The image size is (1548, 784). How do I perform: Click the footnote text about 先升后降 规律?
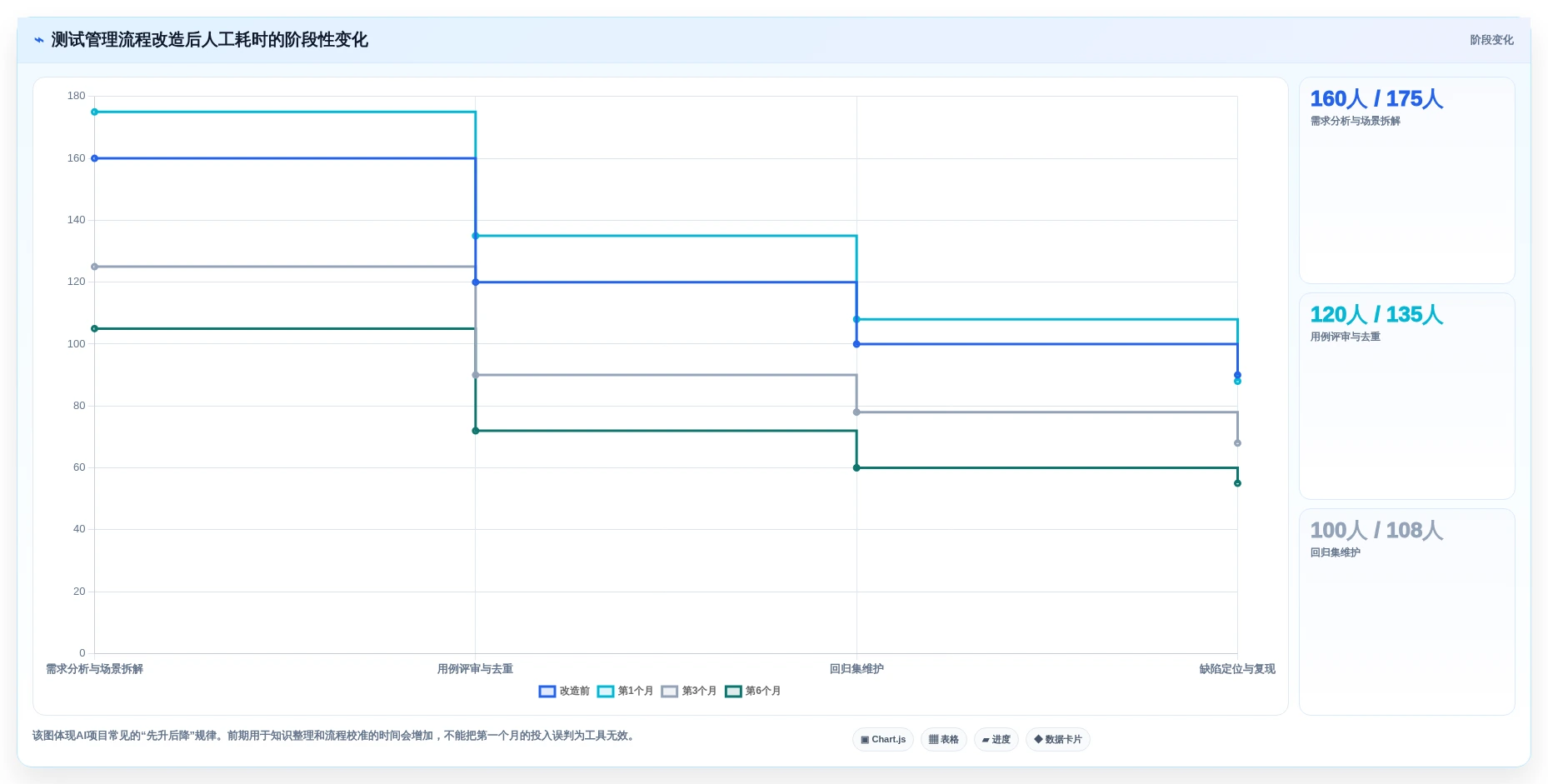pyautogui.click(x=335, y=736)
